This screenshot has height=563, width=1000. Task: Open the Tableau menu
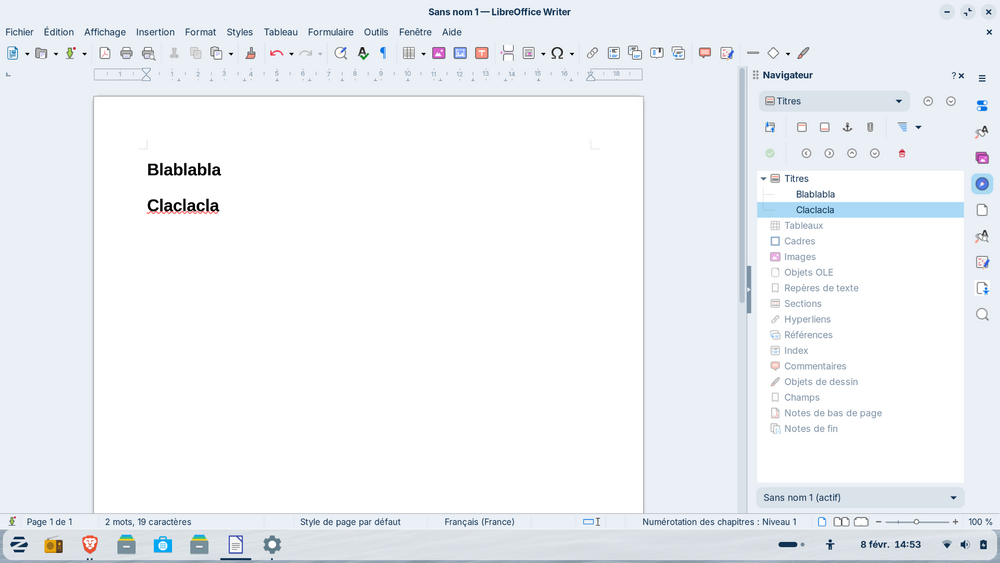280,32
